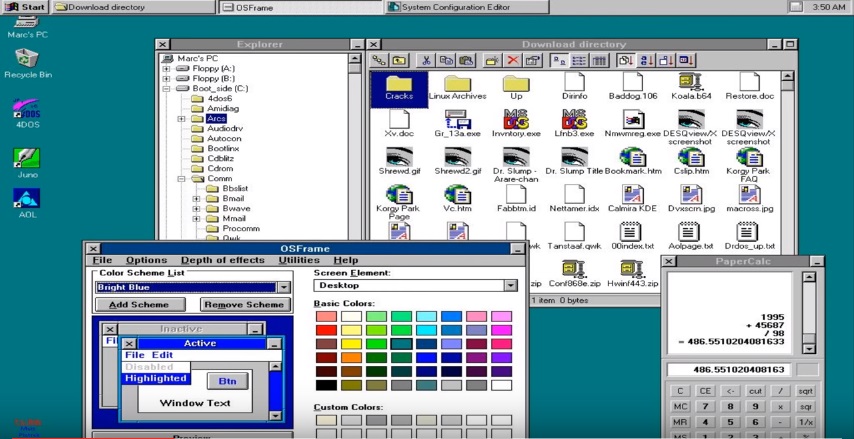The height and width of the screenshot is (439, 854).
Task: Create a new folder with toolbar icon
Action: 492,60
